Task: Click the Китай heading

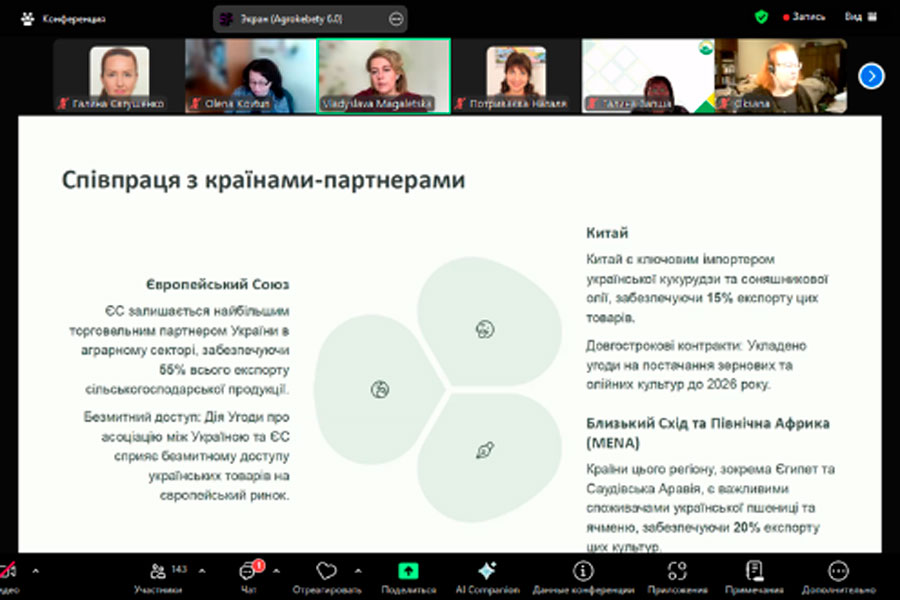Action: coord(607,233)
